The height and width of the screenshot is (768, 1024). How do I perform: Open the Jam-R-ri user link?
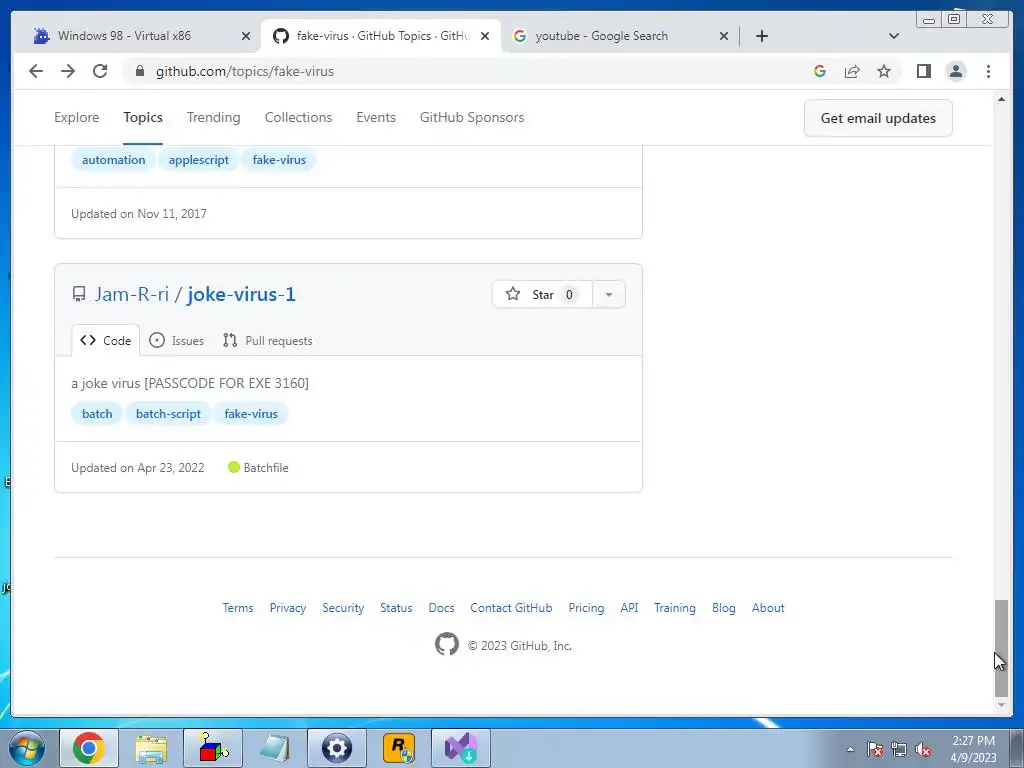(x=132, y=295)
